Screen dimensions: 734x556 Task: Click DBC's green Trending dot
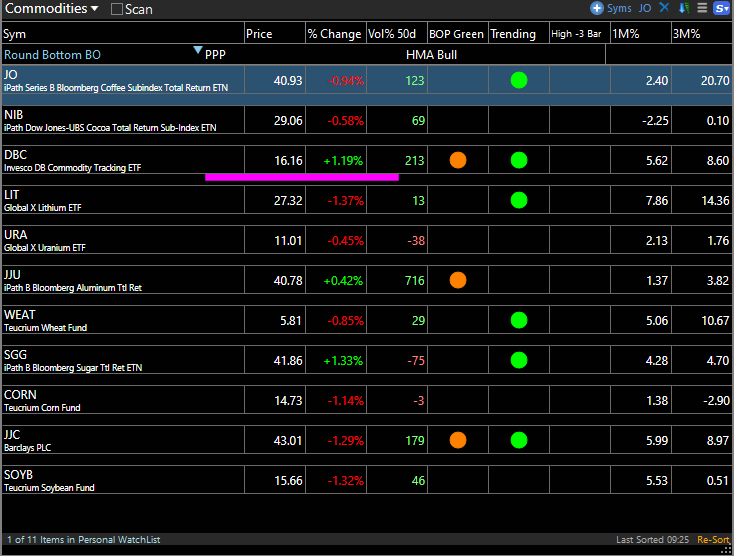[519, 160]
